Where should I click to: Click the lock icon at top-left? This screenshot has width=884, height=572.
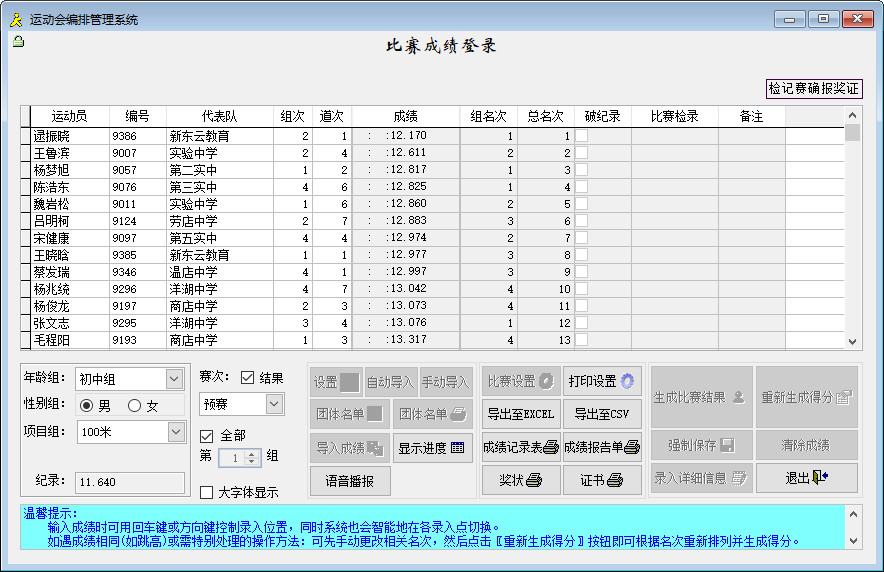tap(18, 41)
